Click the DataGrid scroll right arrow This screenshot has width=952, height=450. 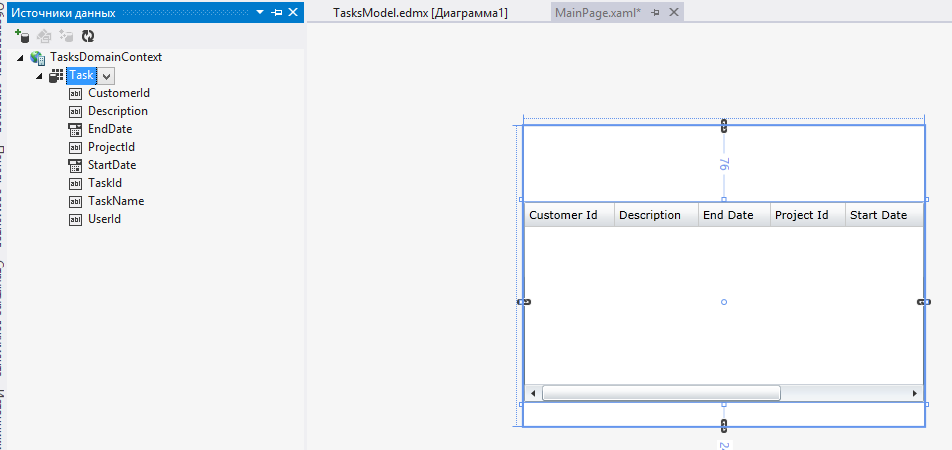915,393
